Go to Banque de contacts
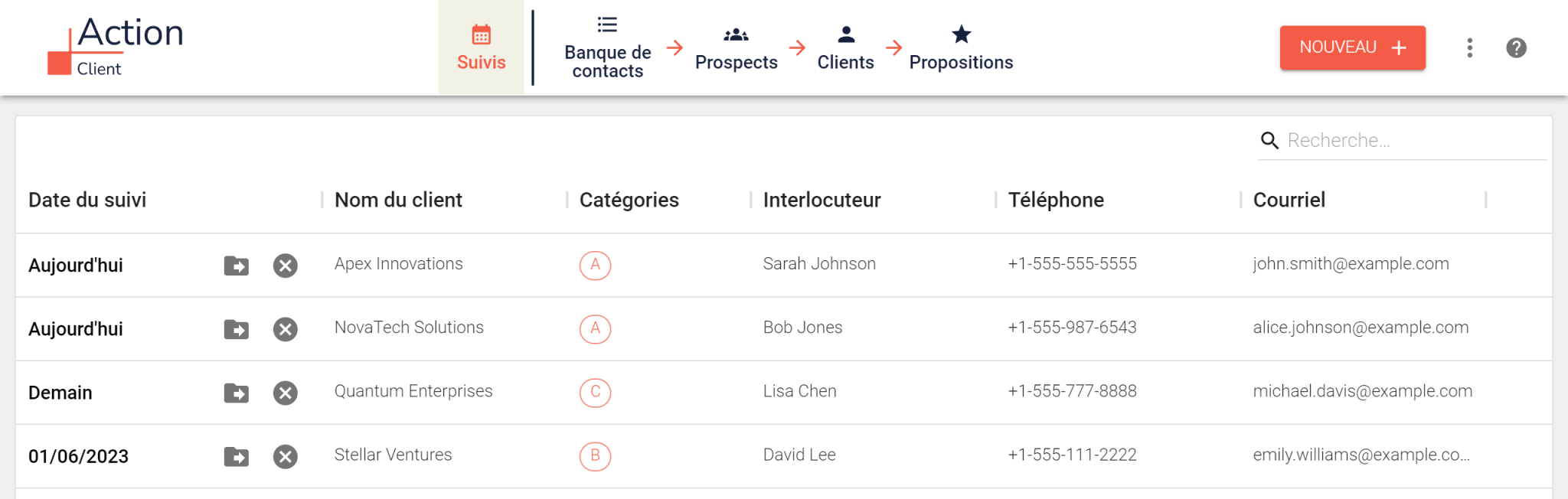Screen dimensions: 1568x499 click(x=607, y=47)
